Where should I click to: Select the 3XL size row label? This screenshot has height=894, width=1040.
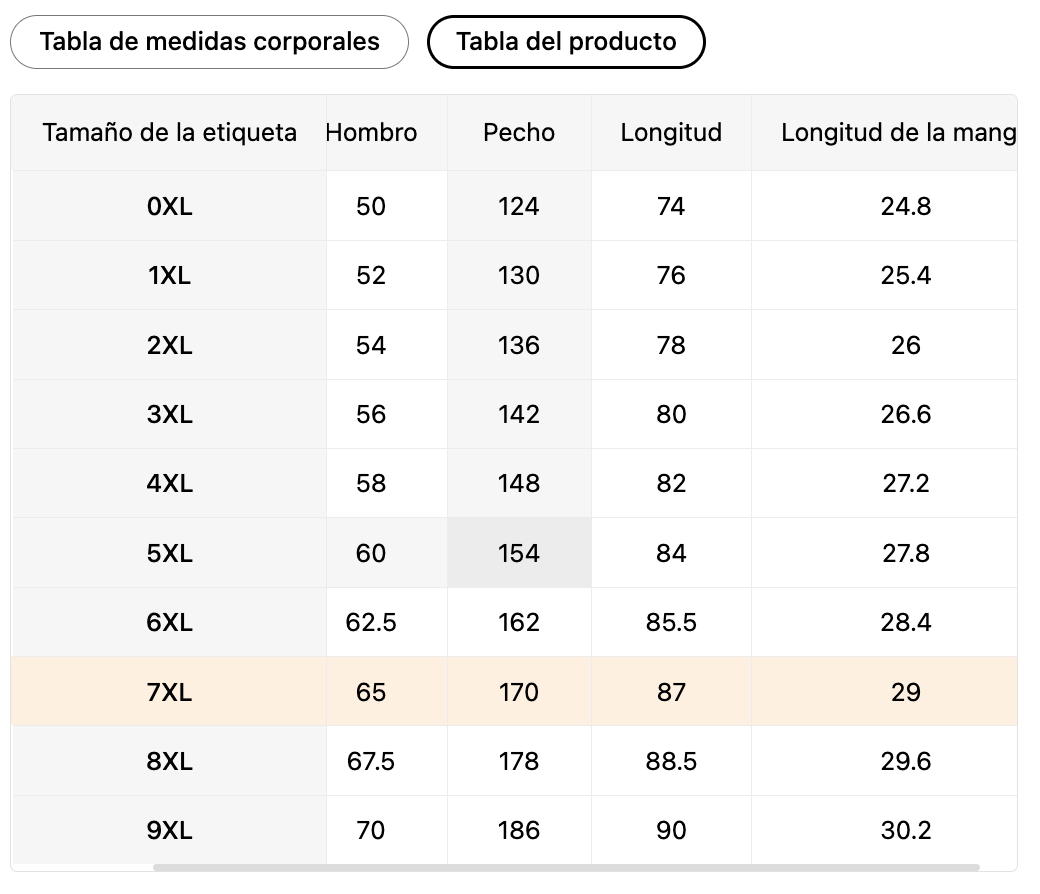click(169, 415)
